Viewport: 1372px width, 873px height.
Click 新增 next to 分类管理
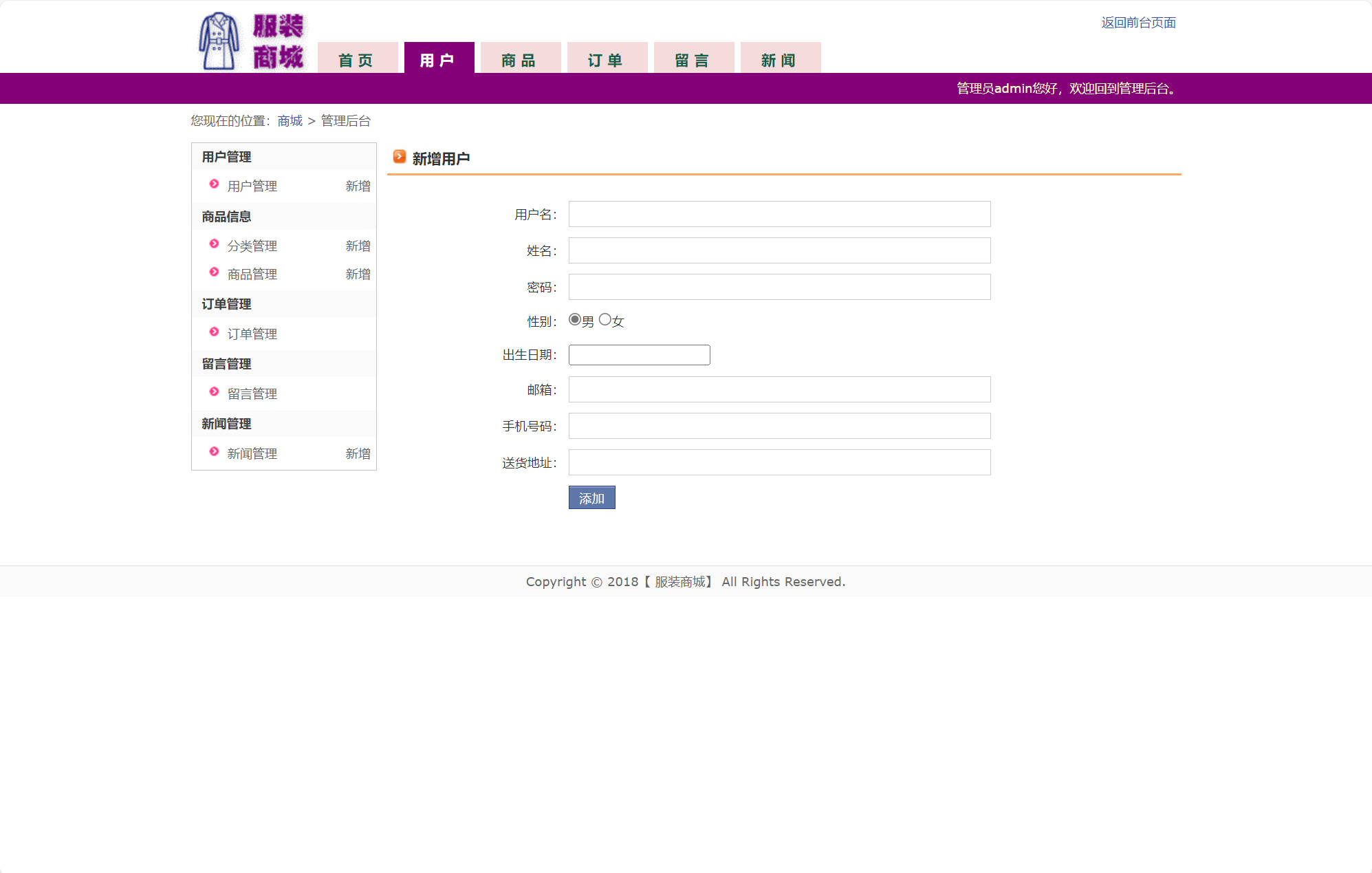pos(358,246)
